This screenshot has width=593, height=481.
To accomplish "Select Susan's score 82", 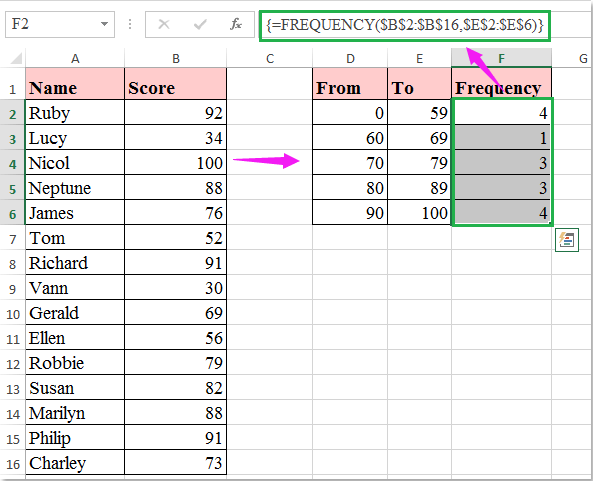I will click(175, 387).
